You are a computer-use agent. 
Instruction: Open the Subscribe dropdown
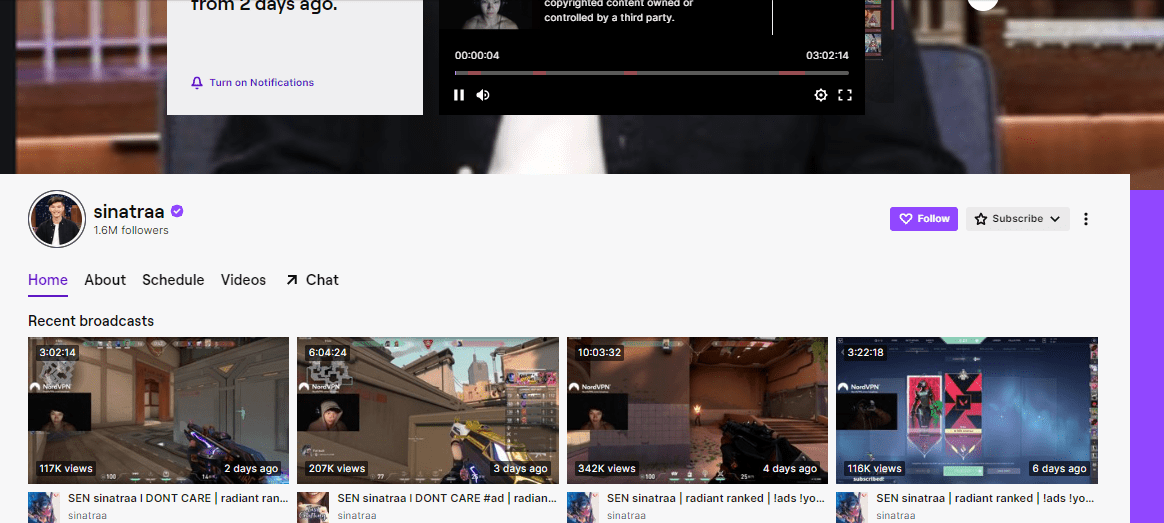tap(1017, 219)
